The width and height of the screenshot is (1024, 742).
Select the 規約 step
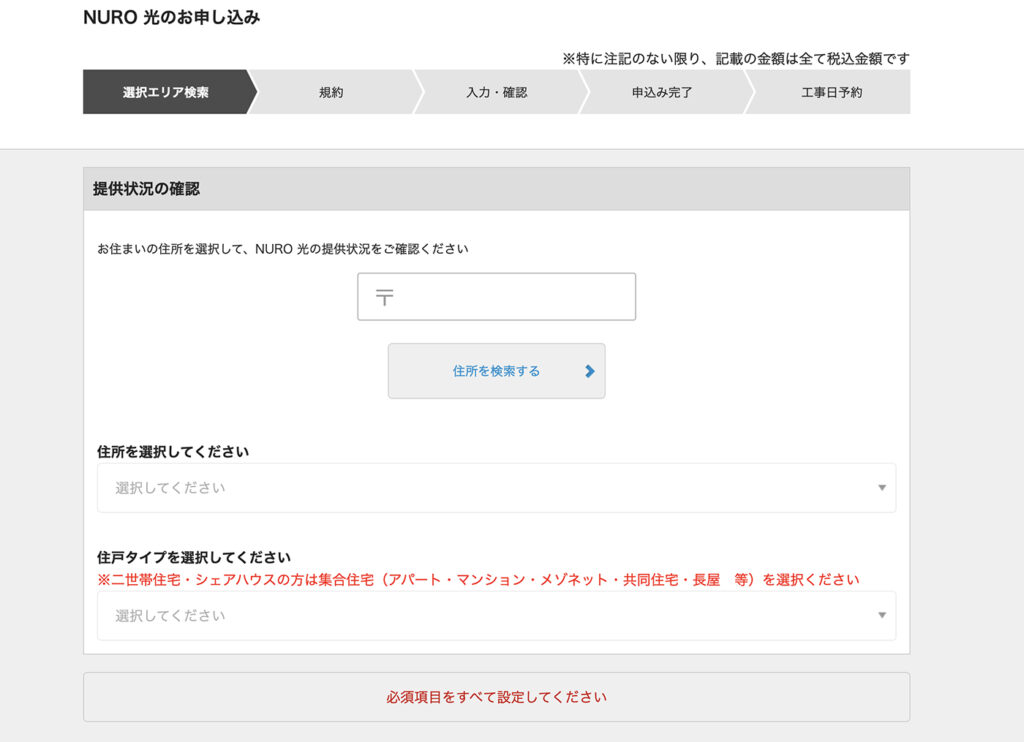(x=331, y=92)
